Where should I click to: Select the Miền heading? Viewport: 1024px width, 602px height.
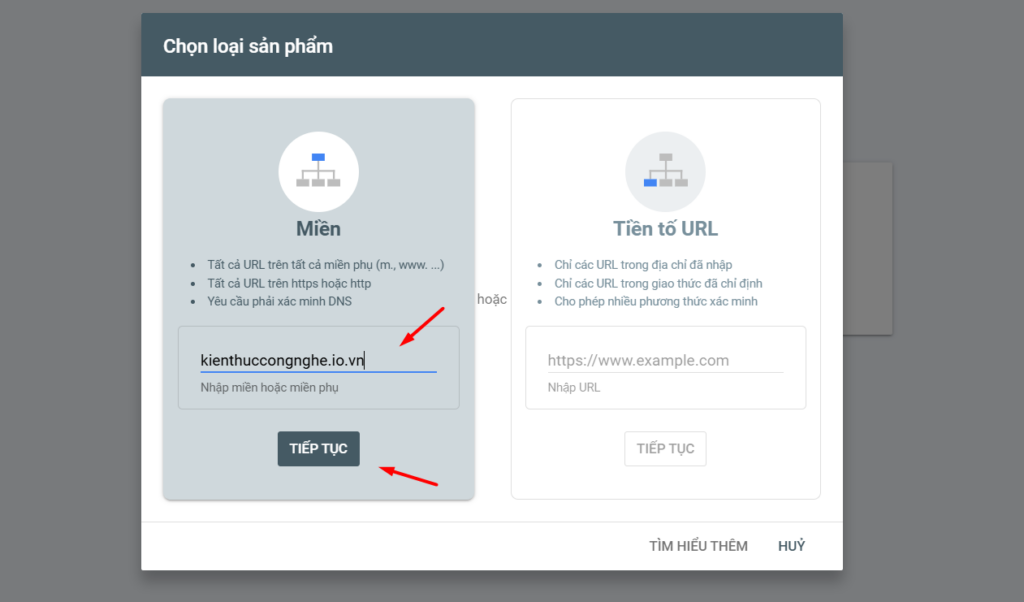[x=319, y=229]
